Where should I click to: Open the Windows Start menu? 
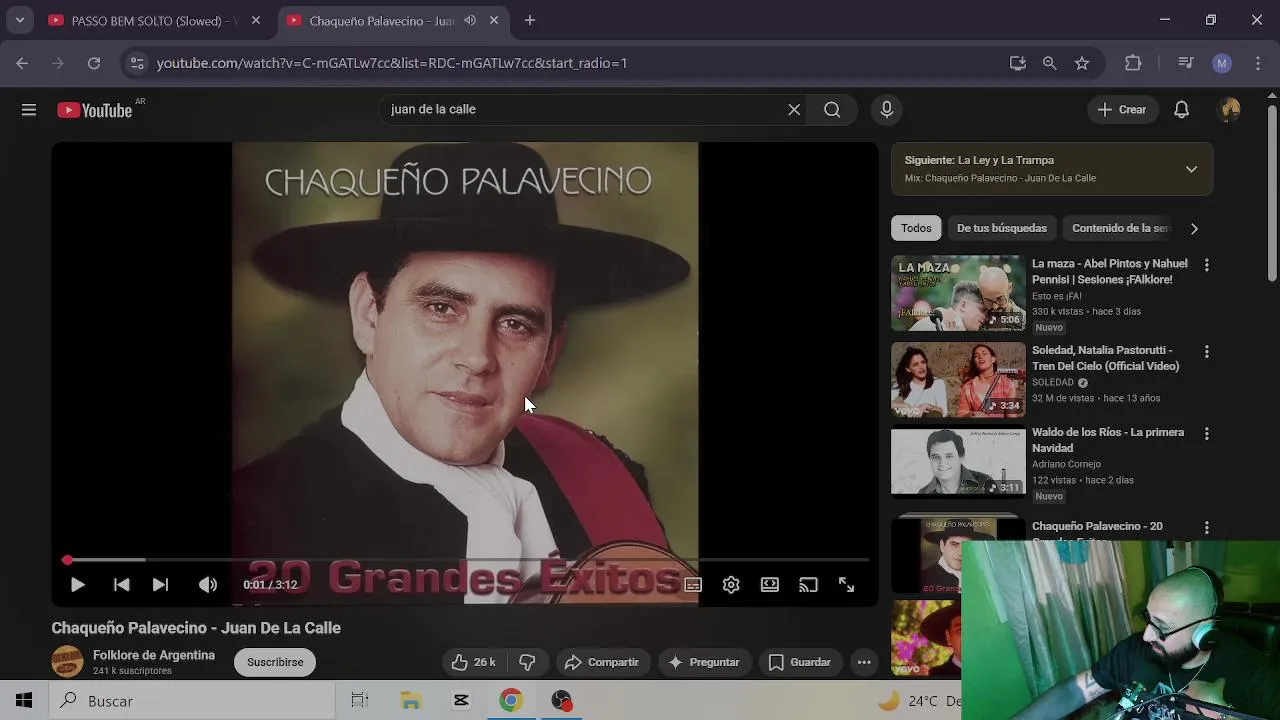click(x=24, y=701)
